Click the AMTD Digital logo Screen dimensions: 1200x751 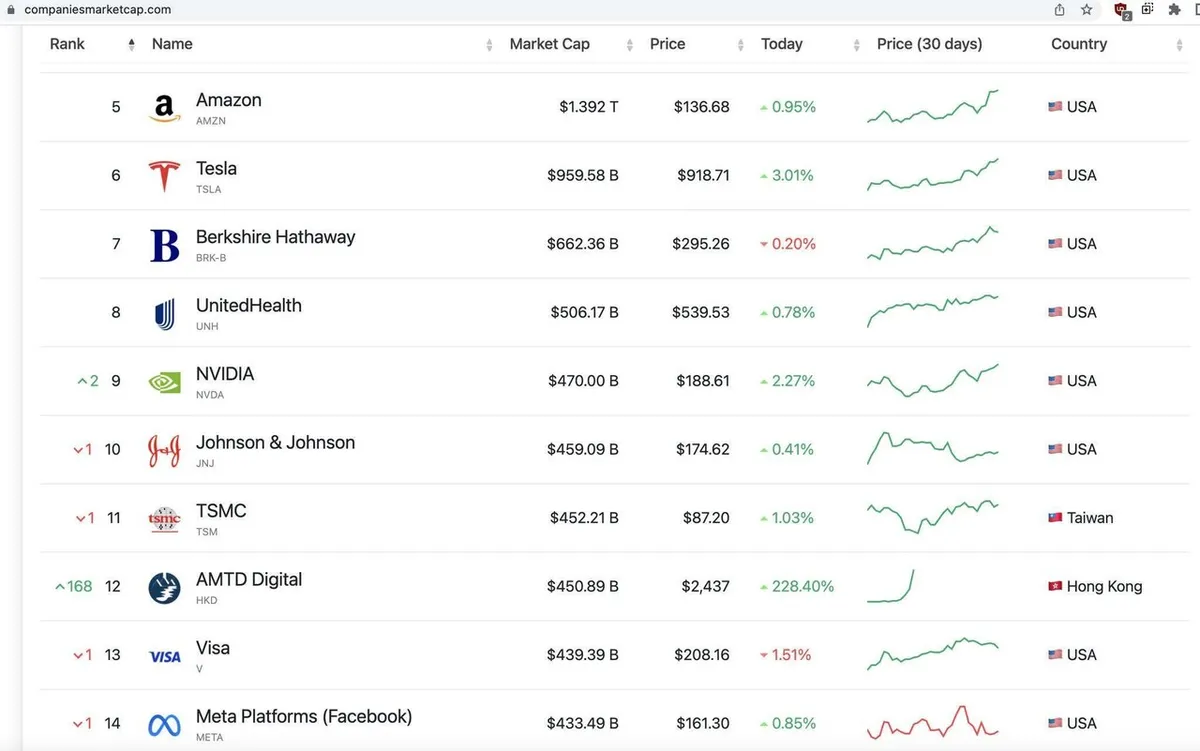click(164, 586)
